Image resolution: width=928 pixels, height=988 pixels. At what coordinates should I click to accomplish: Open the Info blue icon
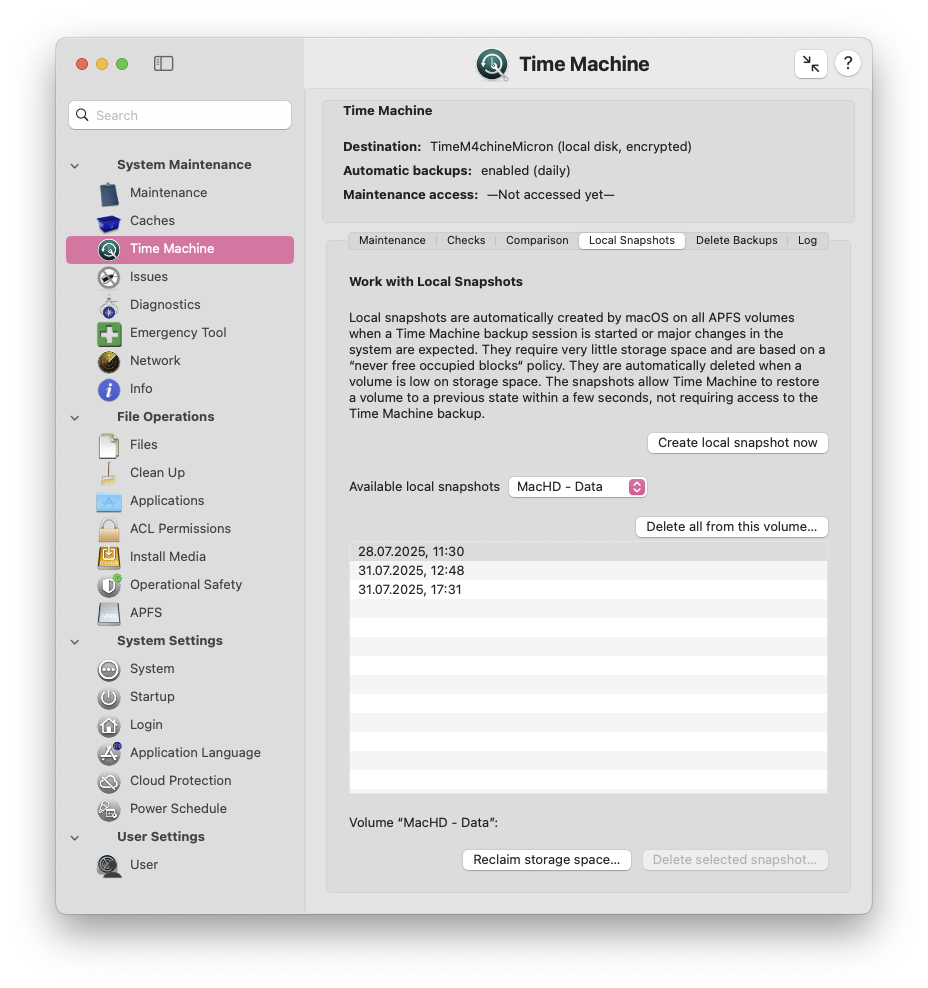[x=109, y=389]
